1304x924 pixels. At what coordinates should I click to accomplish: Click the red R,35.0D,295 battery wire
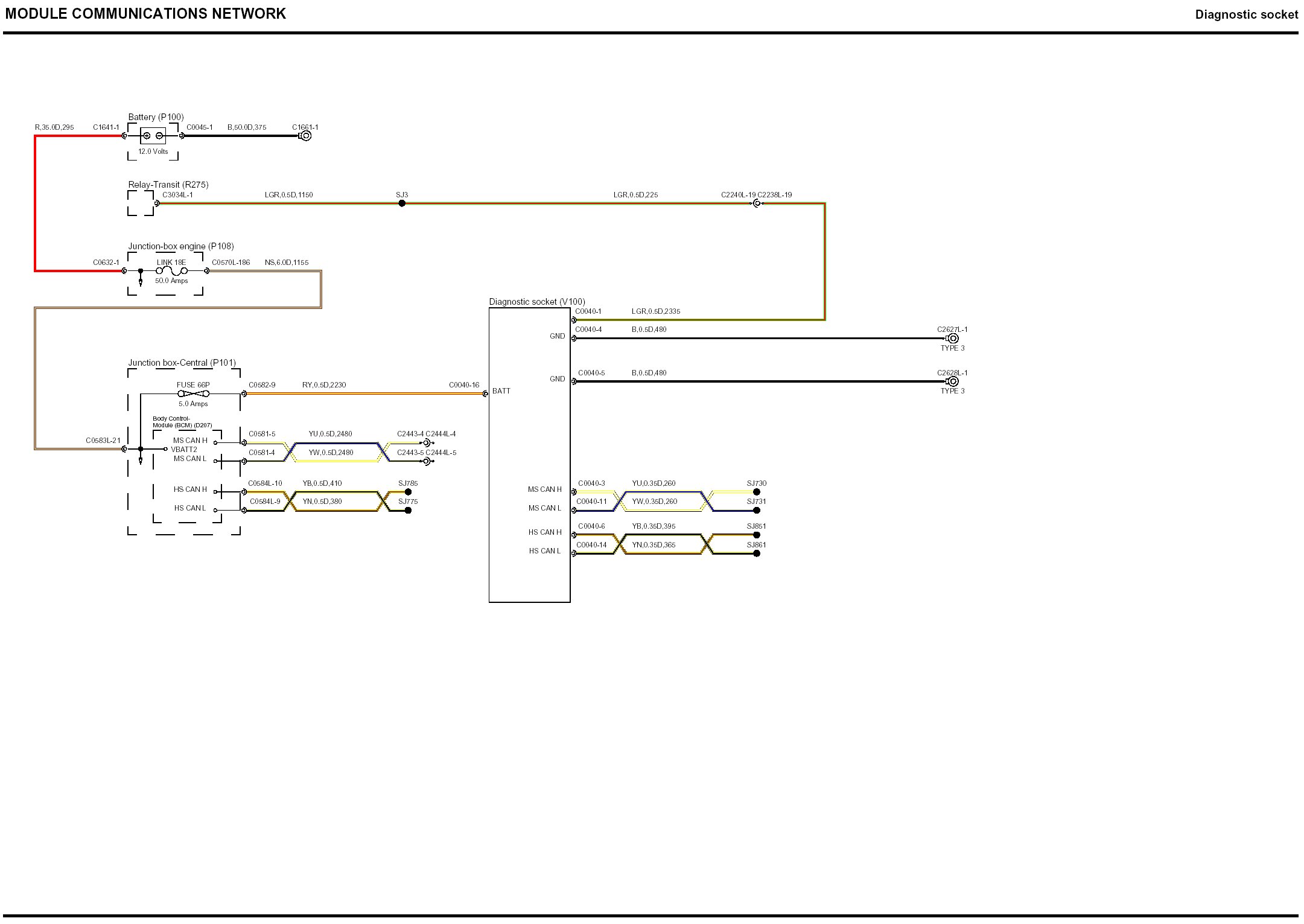(35, 203)
